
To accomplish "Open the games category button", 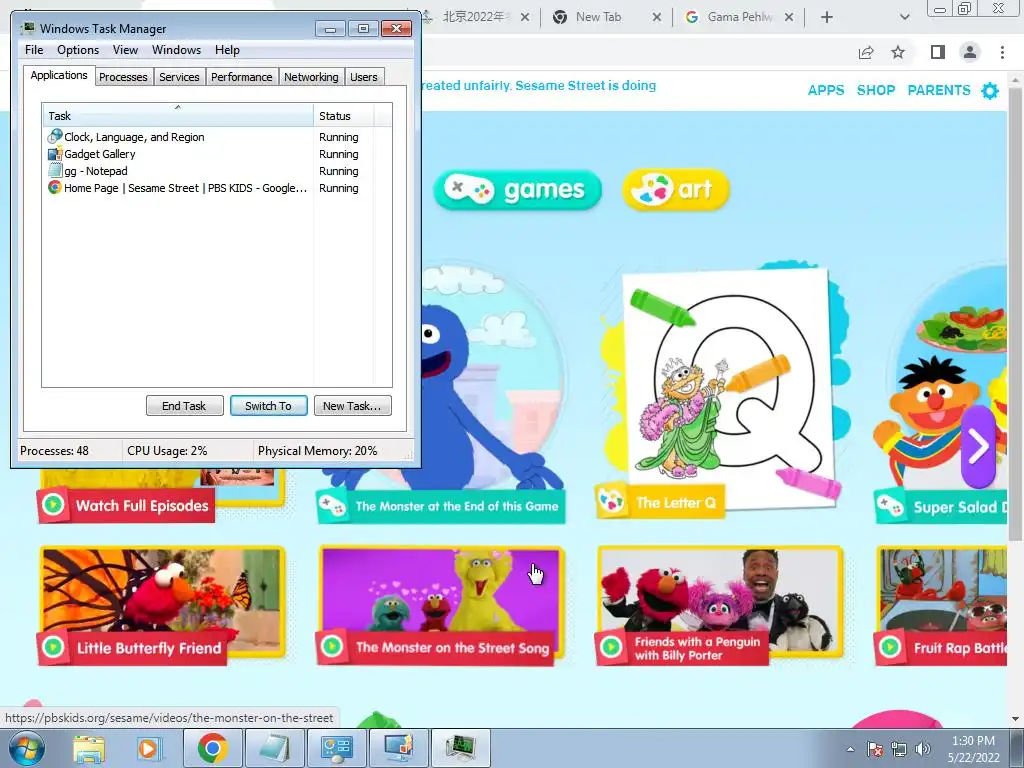I will coord(517,189).
